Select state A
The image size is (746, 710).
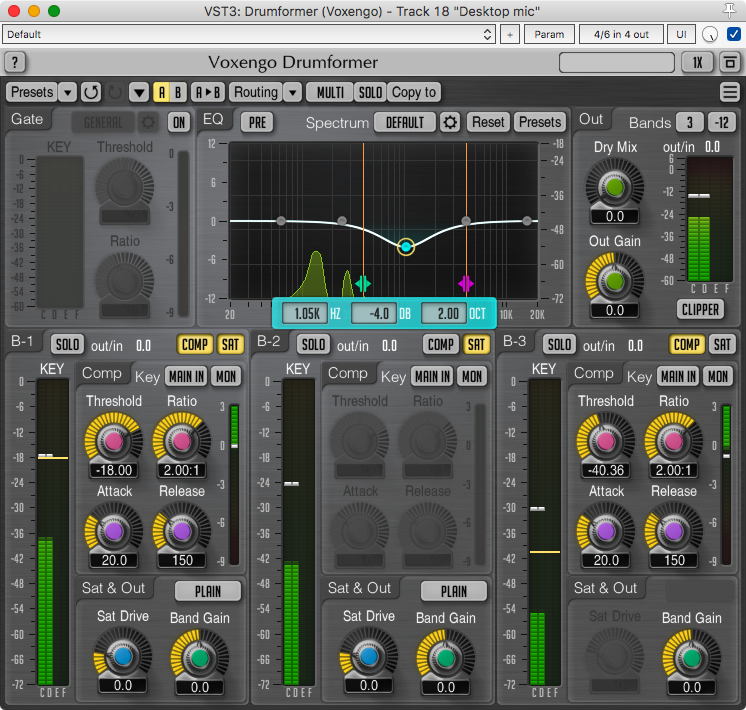[x=161, y=92]
